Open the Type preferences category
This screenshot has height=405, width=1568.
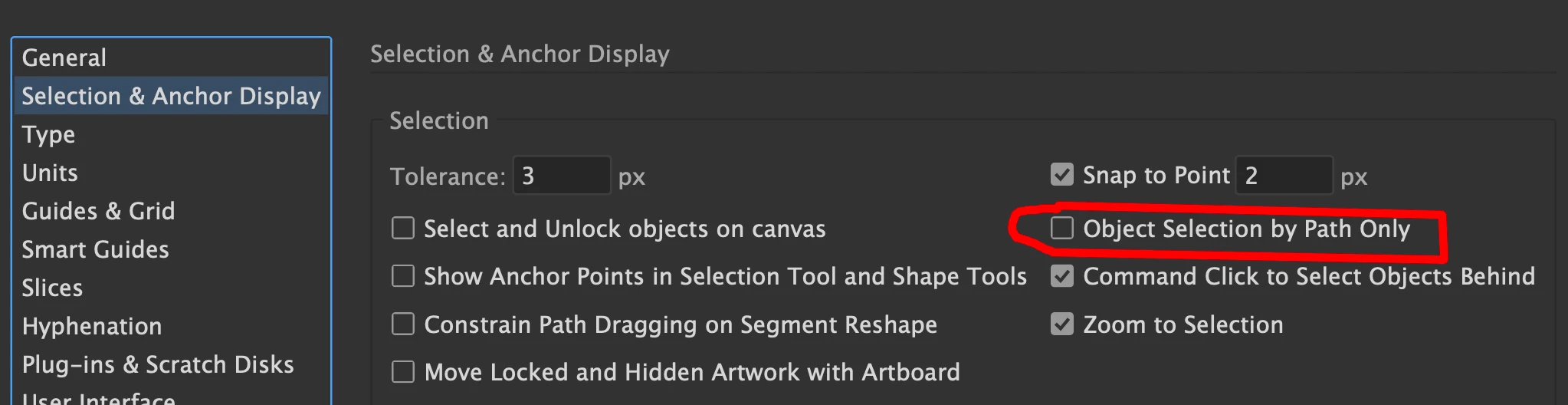point(48,134)
